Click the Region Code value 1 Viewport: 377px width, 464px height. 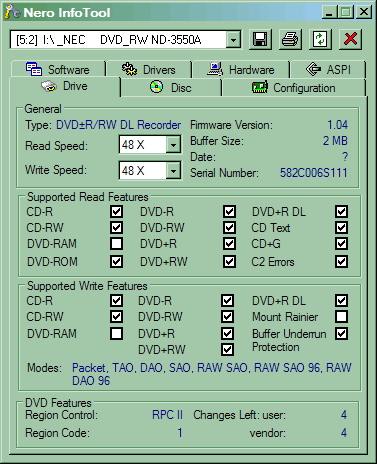pos(180,433)
